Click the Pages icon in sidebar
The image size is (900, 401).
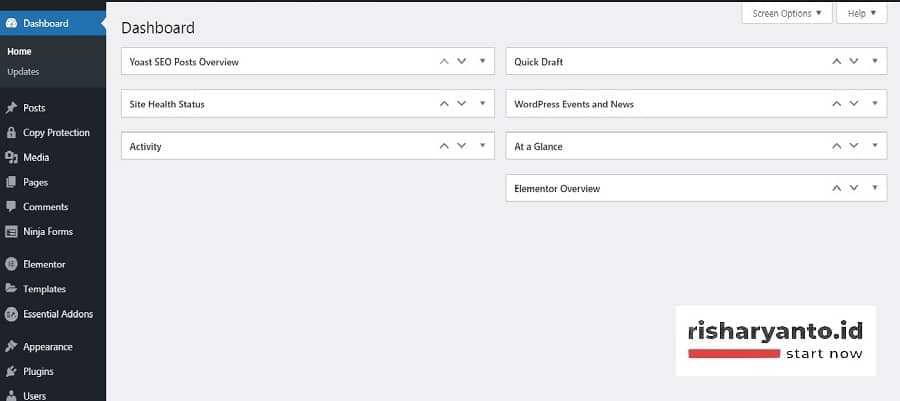(11, 182)
